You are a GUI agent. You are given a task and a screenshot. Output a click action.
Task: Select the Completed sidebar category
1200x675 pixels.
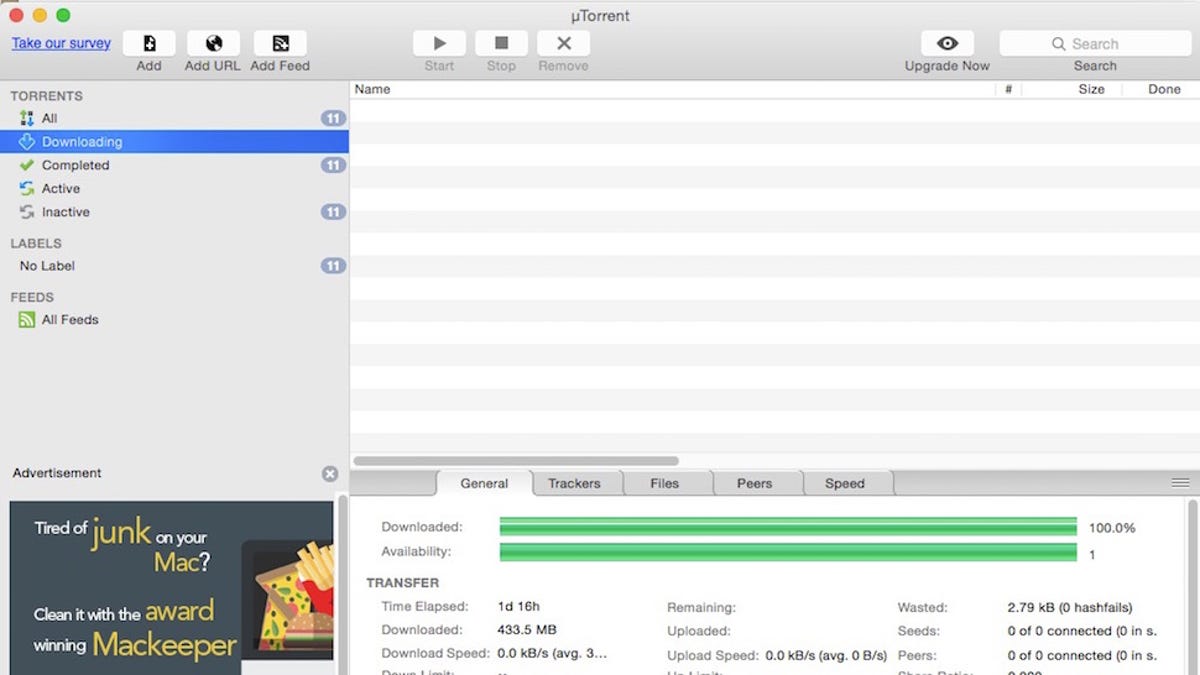(174, 165)
